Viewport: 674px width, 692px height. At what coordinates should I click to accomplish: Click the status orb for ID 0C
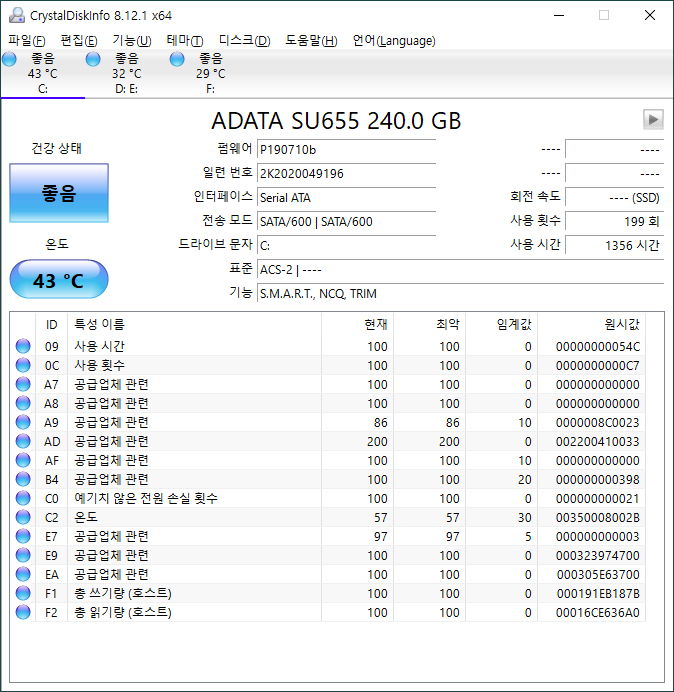[23, 365]
